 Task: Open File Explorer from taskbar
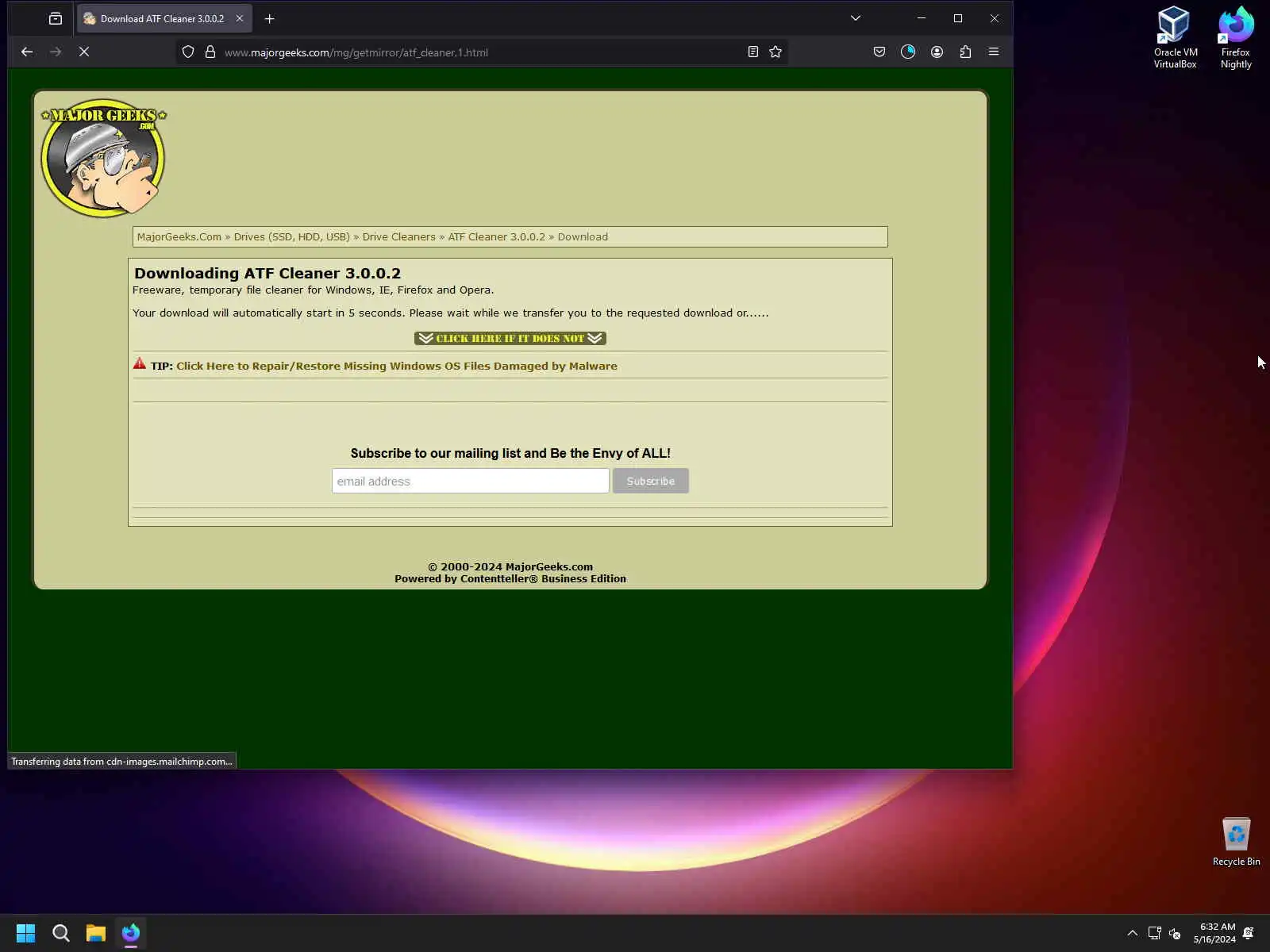[x=96, y=933]
